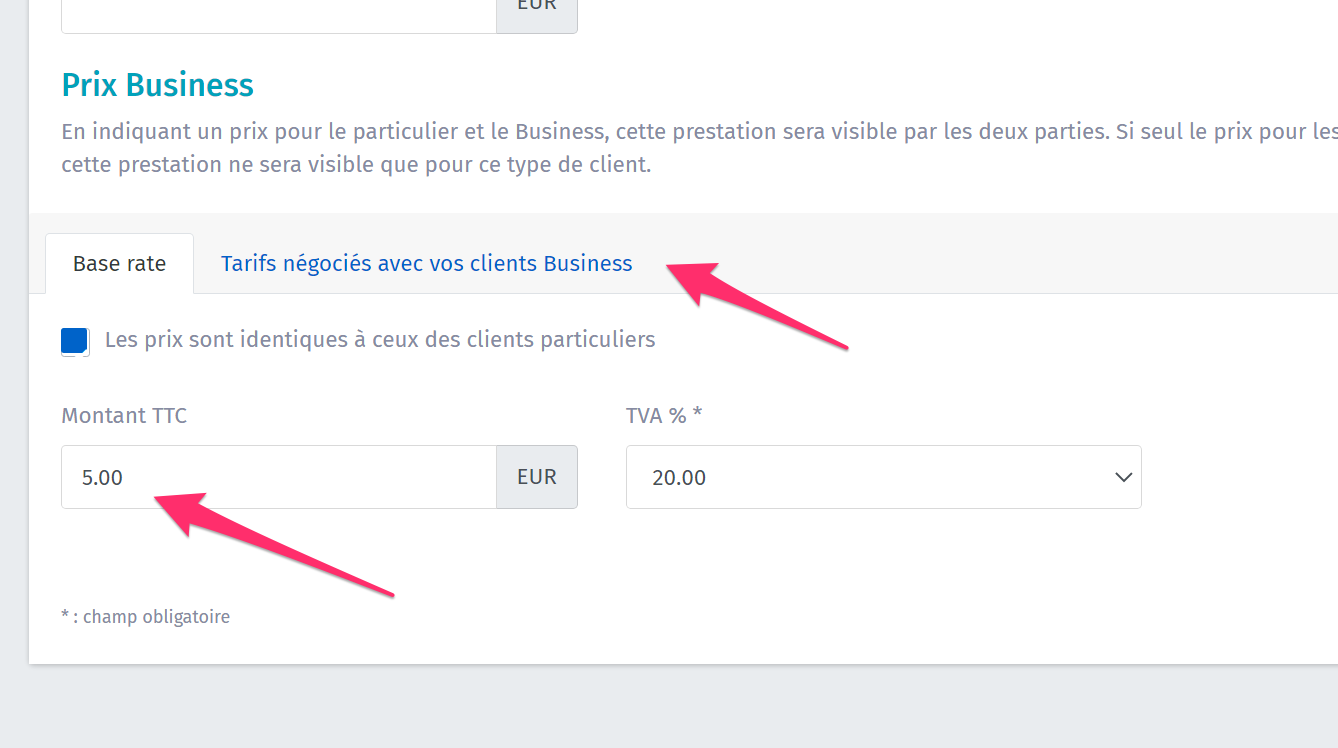Switch to the Base rate tab

click(119, 264)
